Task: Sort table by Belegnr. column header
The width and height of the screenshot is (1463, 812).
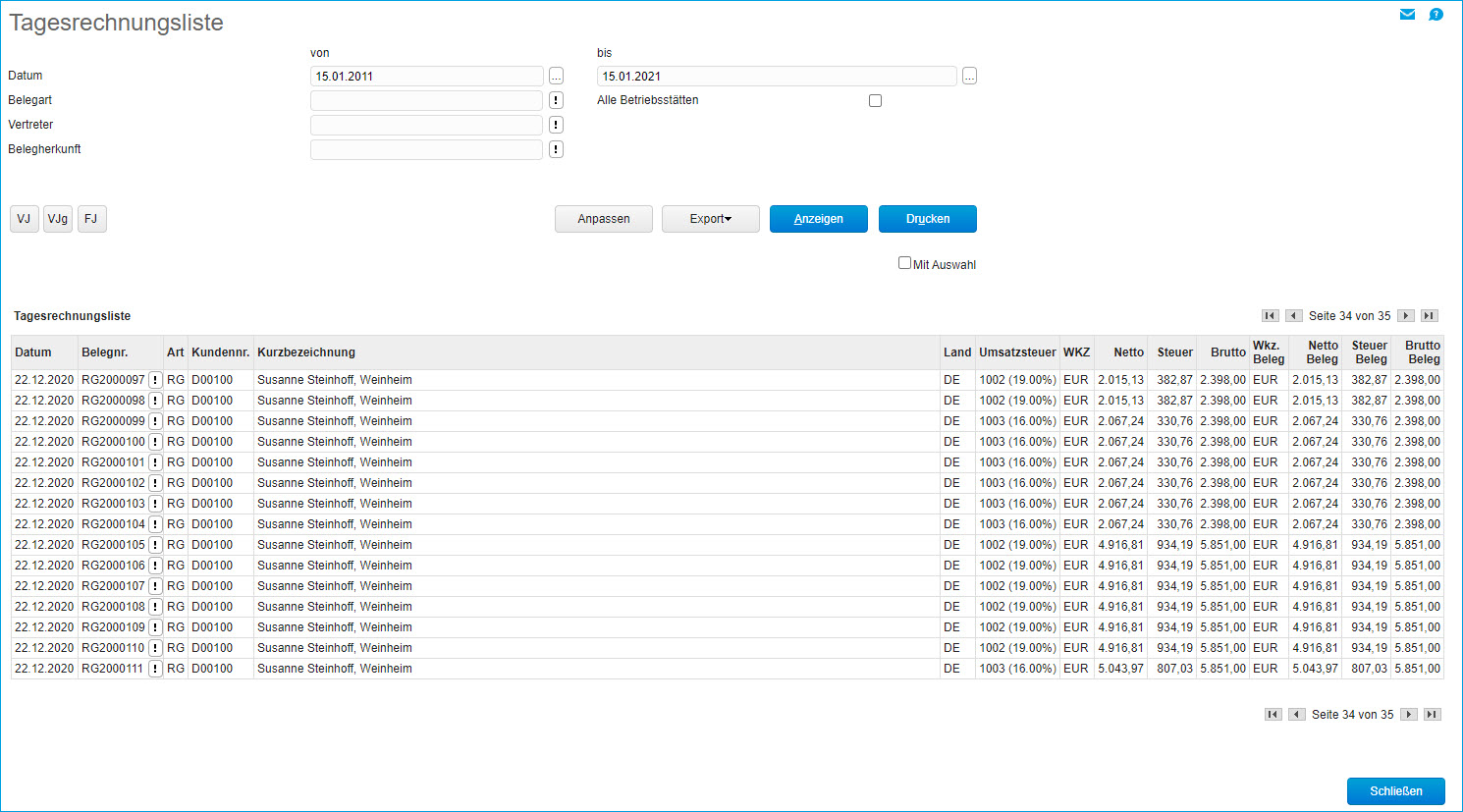Action: point(105,352)
